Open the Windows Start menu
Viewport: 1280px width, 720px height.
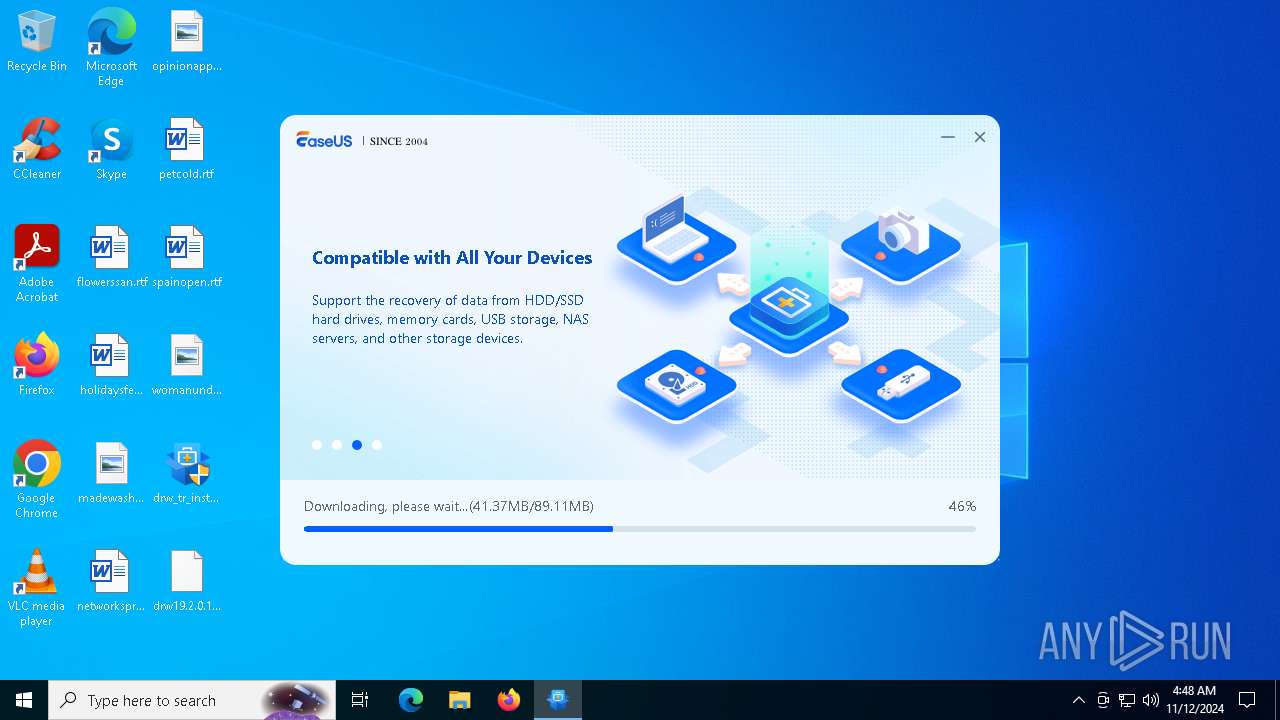click(24, 700)
